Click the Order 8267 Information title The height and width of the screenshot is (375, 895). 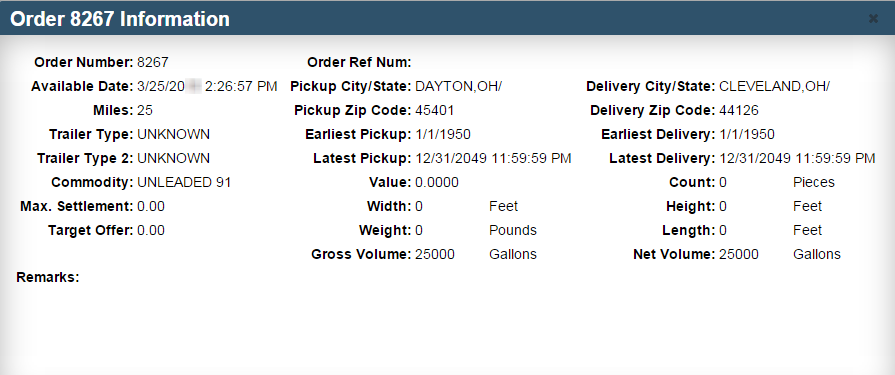click(x=120, y=19)
